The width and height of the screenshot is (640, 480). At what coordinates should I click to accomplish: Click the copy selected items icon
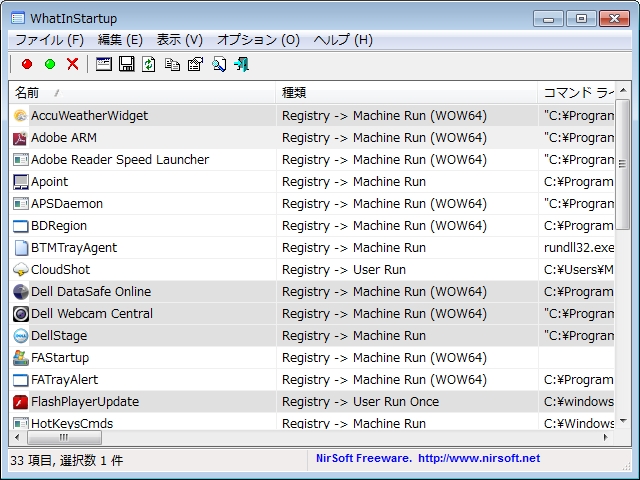pos(172,64)
